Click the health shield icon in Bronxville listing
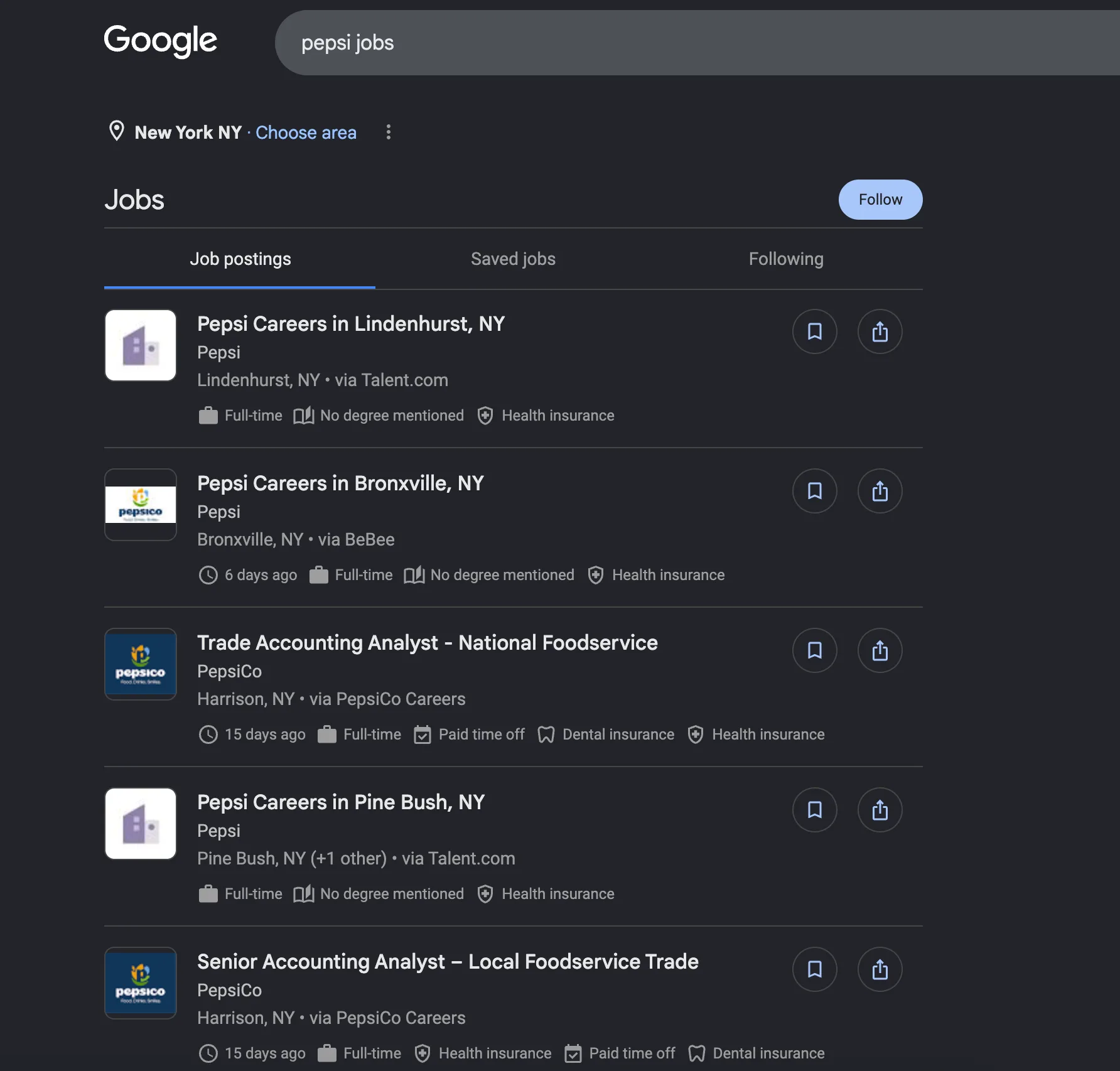 point(596,575)
